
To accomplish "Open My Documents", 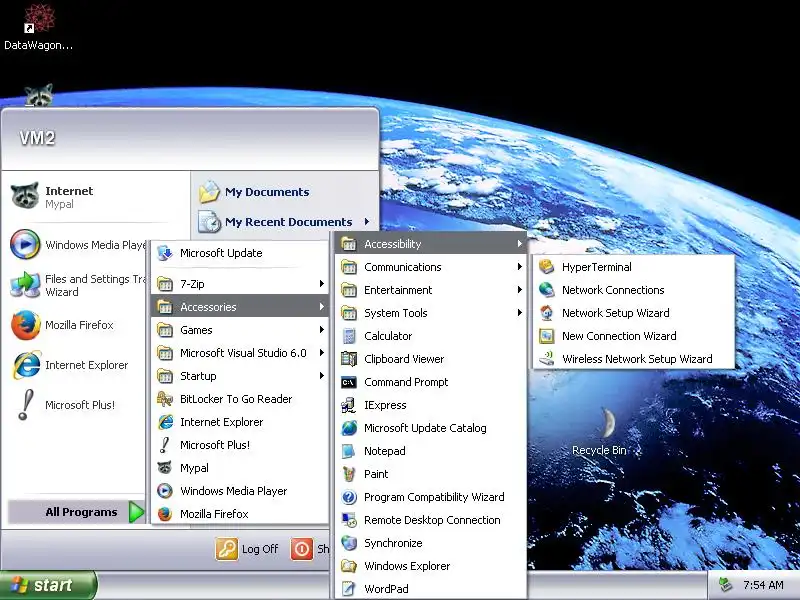I will click(x=284, y=192).
